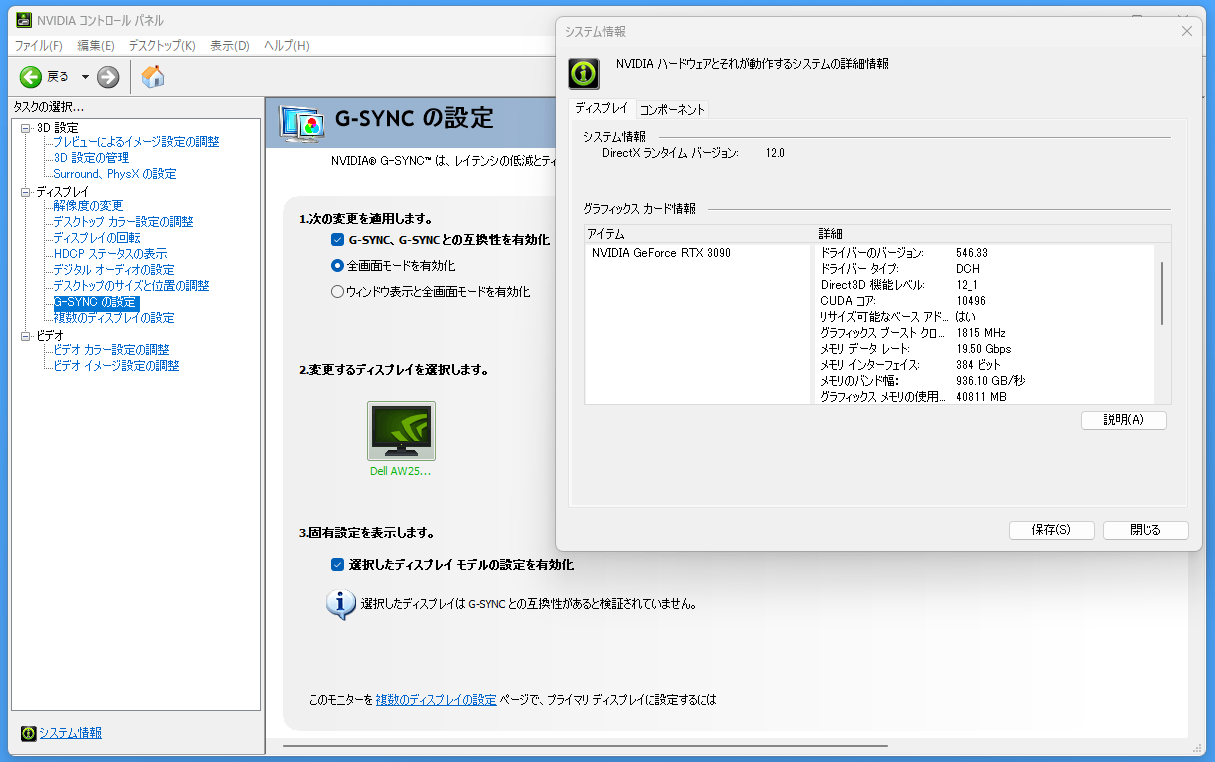Click the details list vertical scrollbar
The image size is (1215, 762).
click(1162, 293)
